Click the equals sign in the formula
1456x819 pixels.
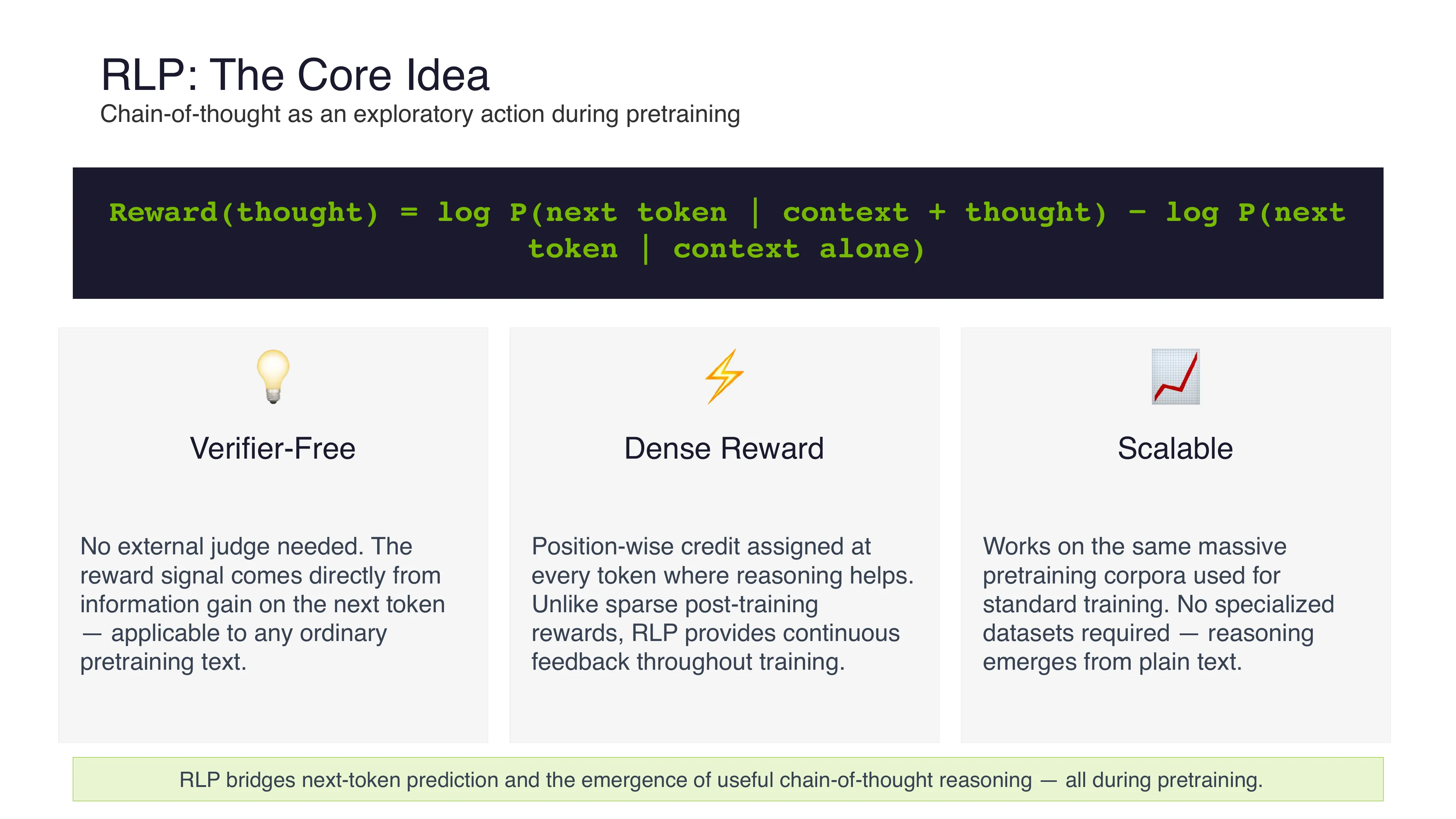(409, 213)
